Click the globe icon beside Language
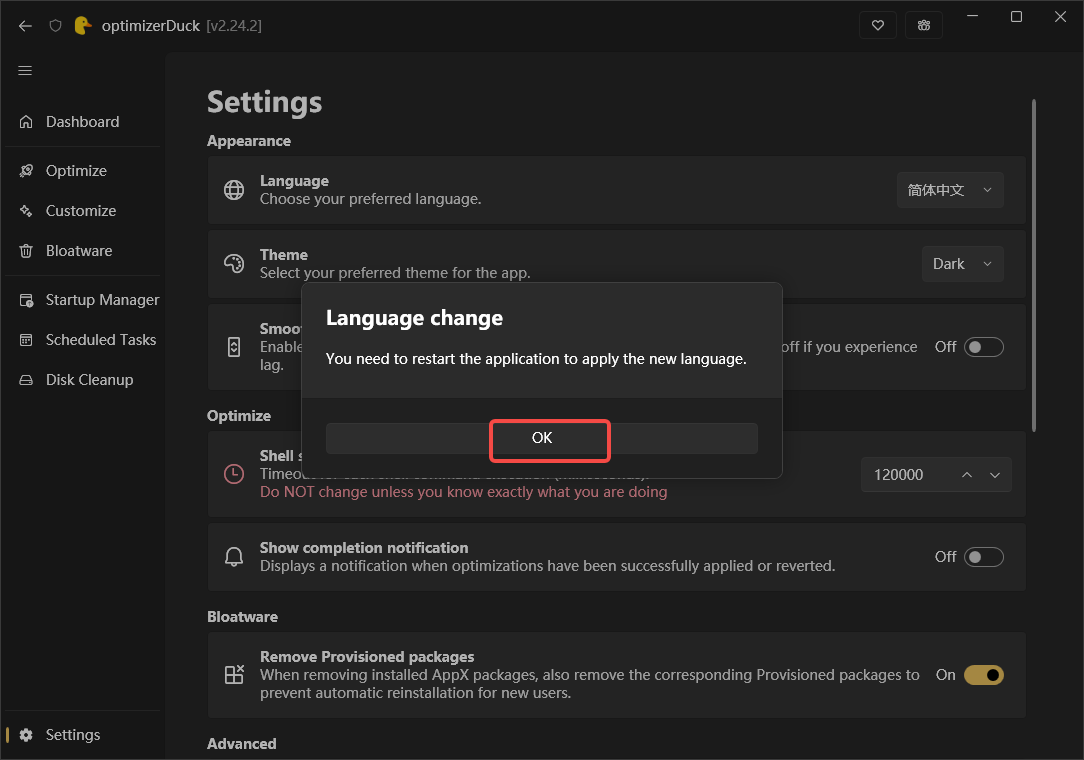Viewport: 1084px width, 760px height. click(234, 190)
